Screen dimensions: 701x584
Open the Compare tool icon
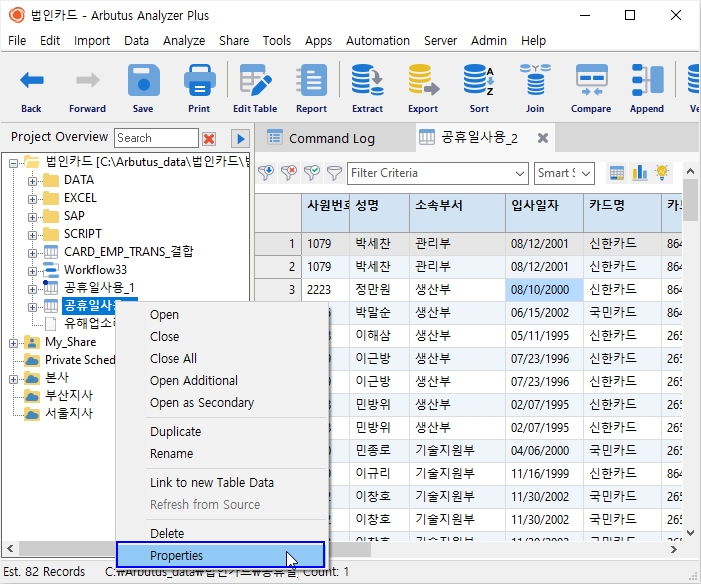(591, 80)
